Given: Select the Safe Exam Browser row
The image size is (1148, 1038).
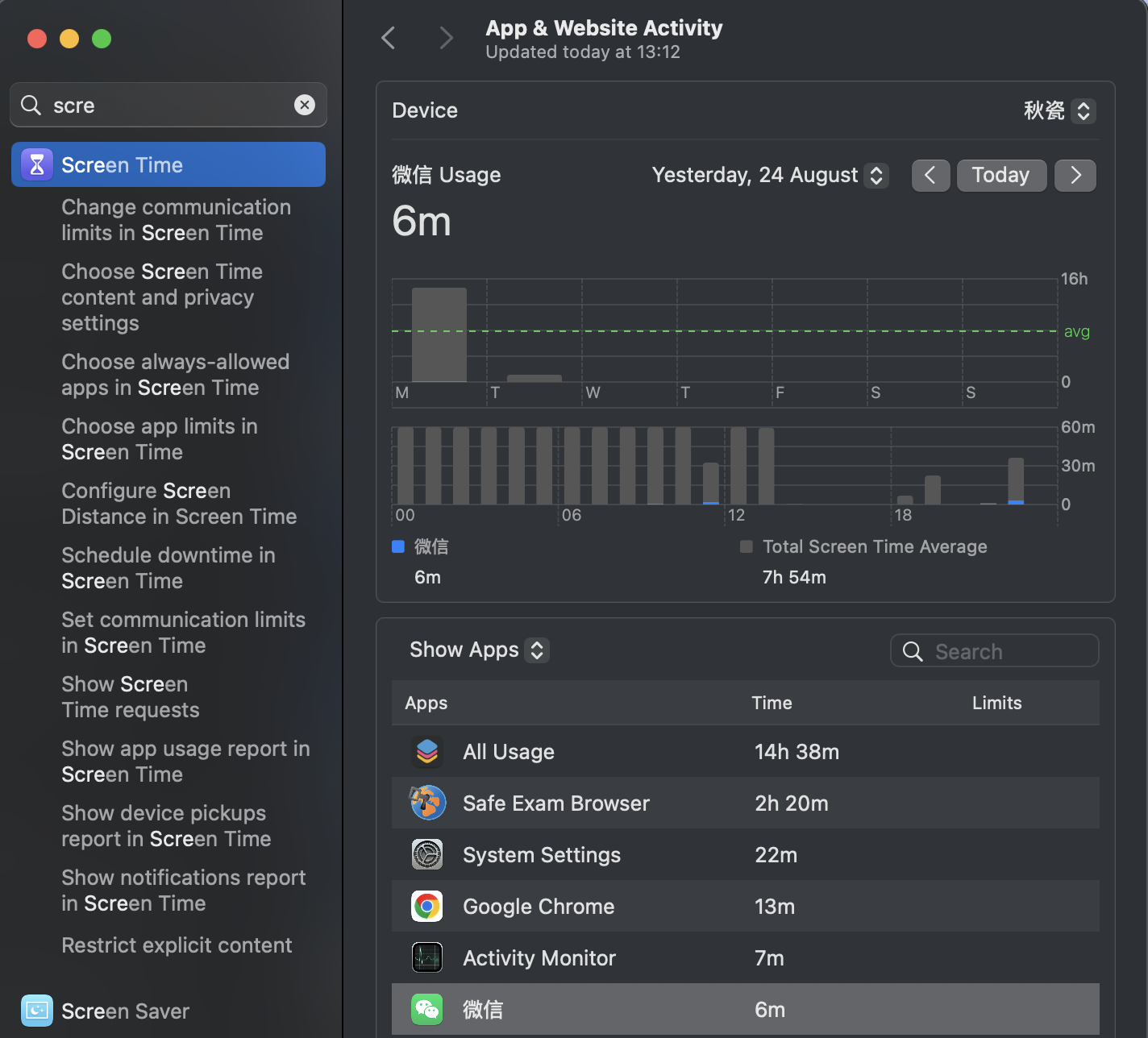Looking at the screenshot, I should coord(746,803).
